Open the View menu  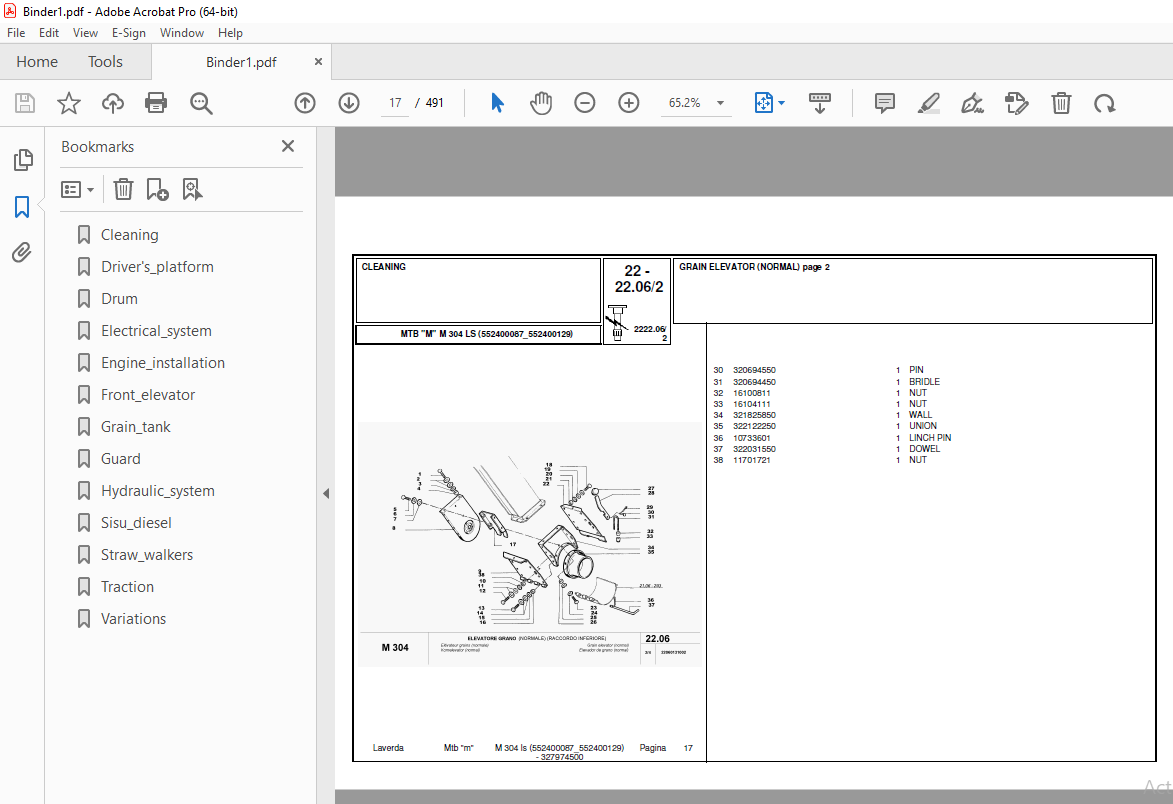pyautogui.click(x=85, y=33)
